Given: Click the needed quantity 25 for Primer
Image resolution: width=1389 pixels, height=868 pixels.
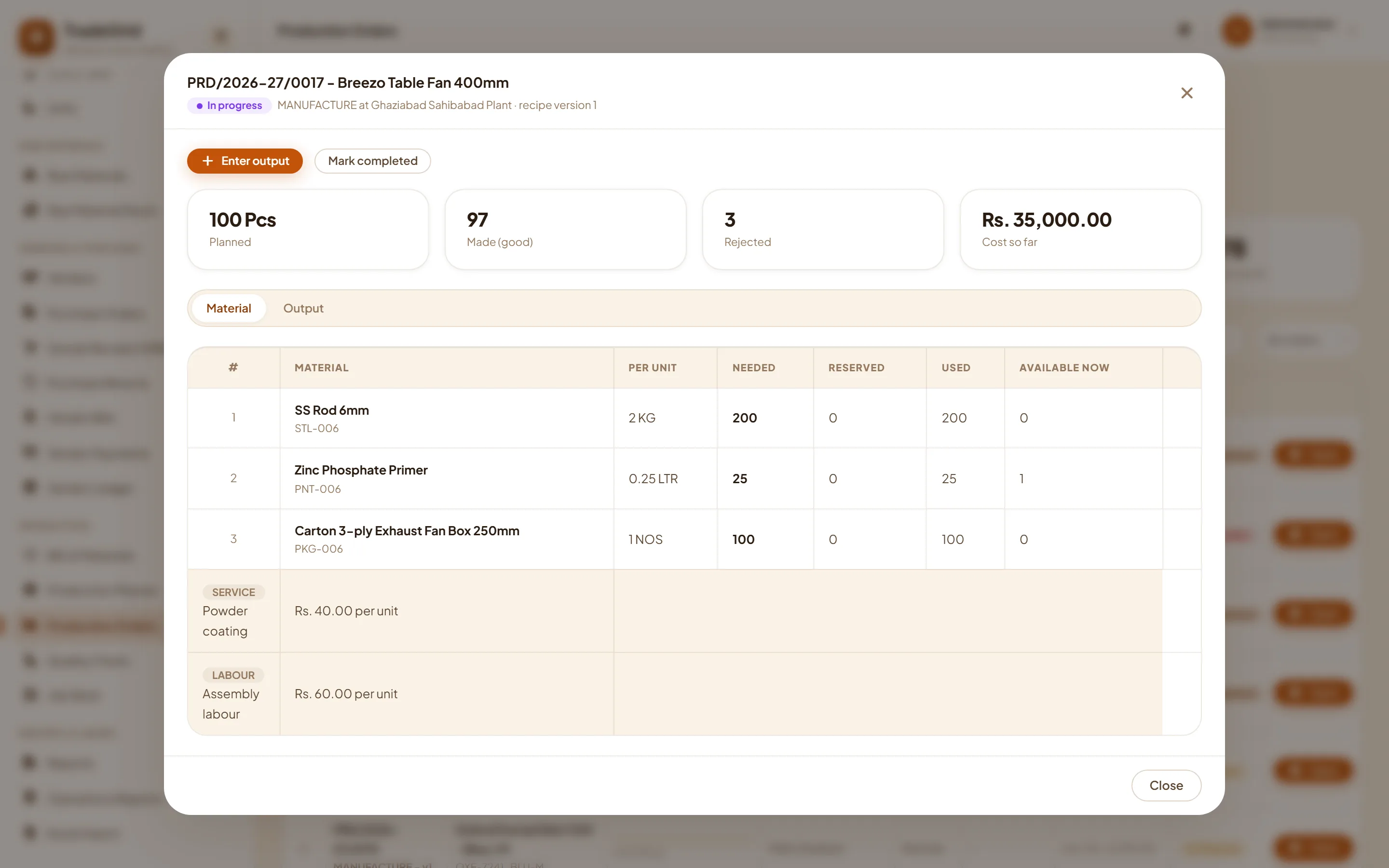Looking at the screenshot, I should click(740, 479).
